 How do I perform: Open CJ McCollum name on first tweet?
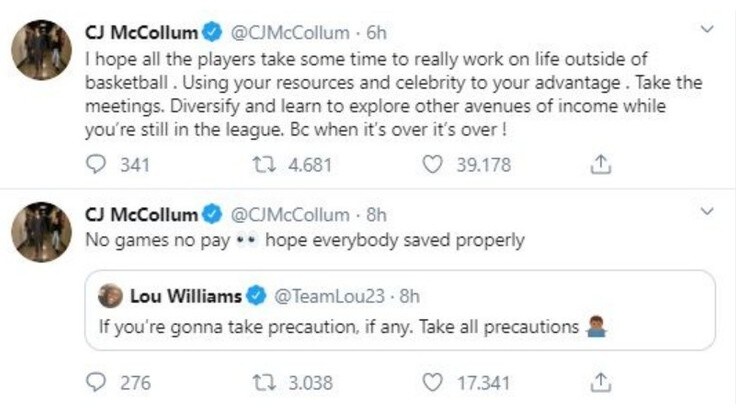[141, 33]
